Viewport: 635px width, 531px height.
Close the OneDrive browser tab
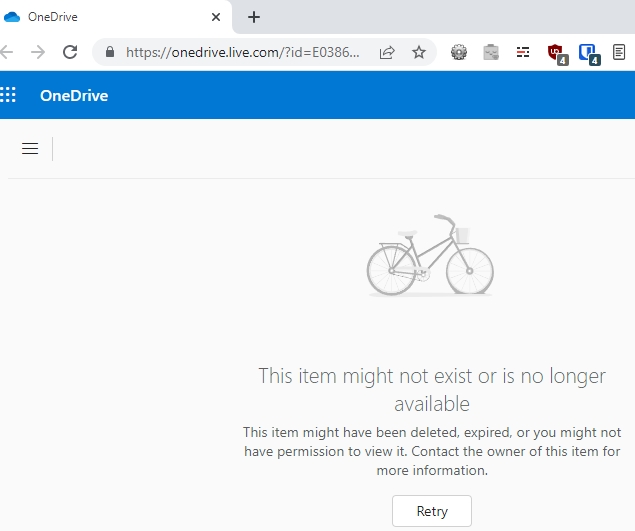coord(216,17)
